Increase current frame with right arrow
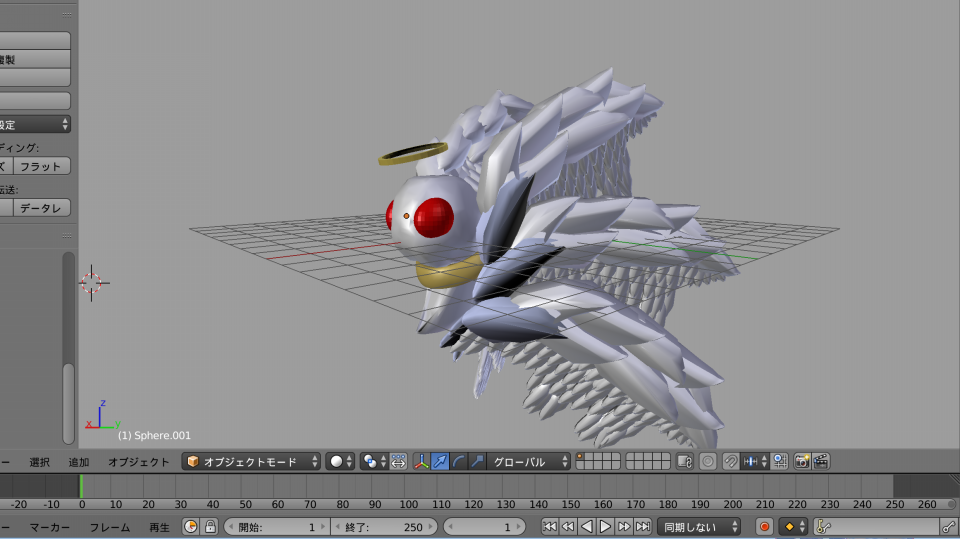This screenshot has width=960, height=539. point(519,527)
